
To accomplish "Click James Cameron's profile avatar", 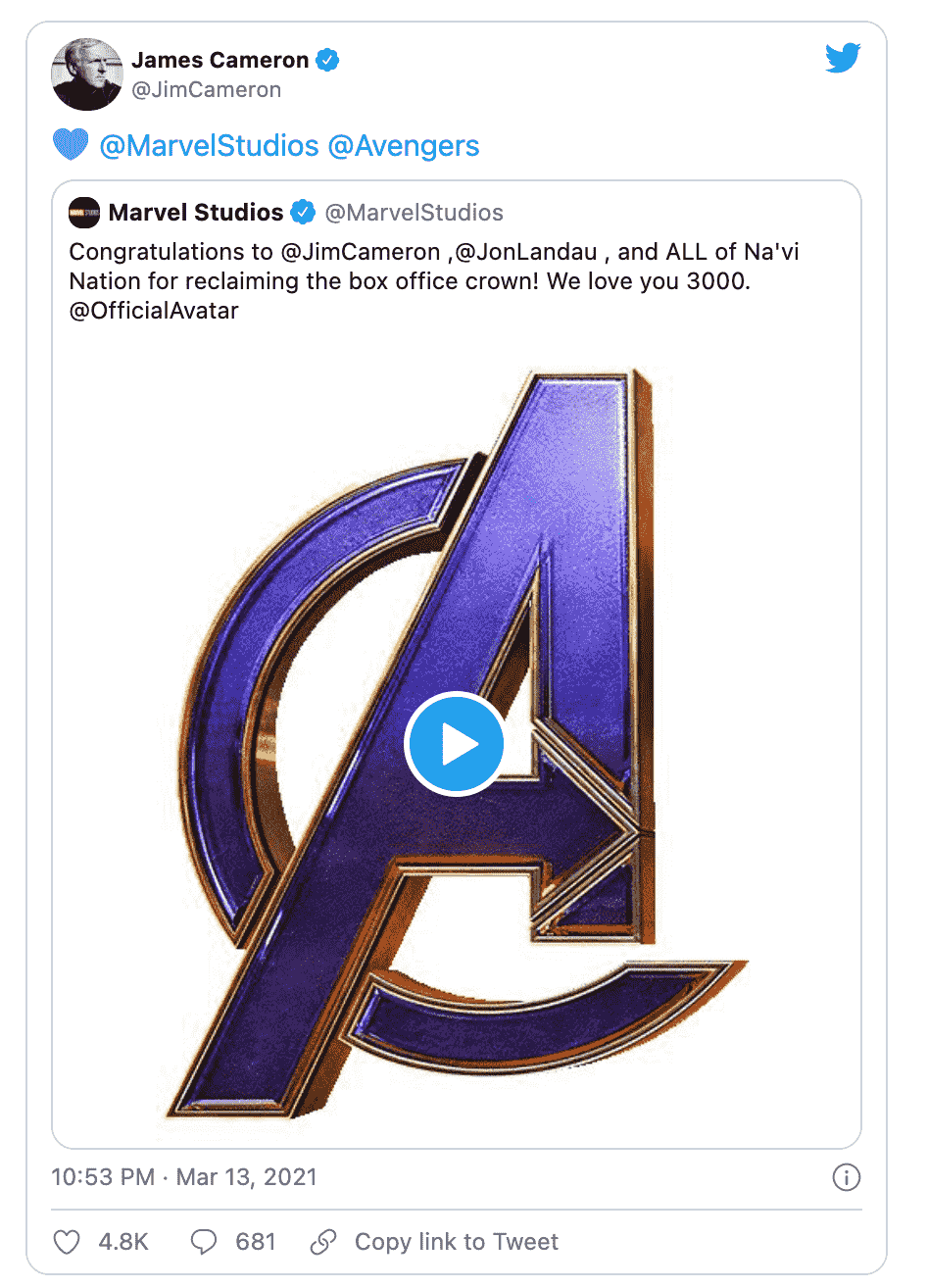I will (x=87, y=74).
